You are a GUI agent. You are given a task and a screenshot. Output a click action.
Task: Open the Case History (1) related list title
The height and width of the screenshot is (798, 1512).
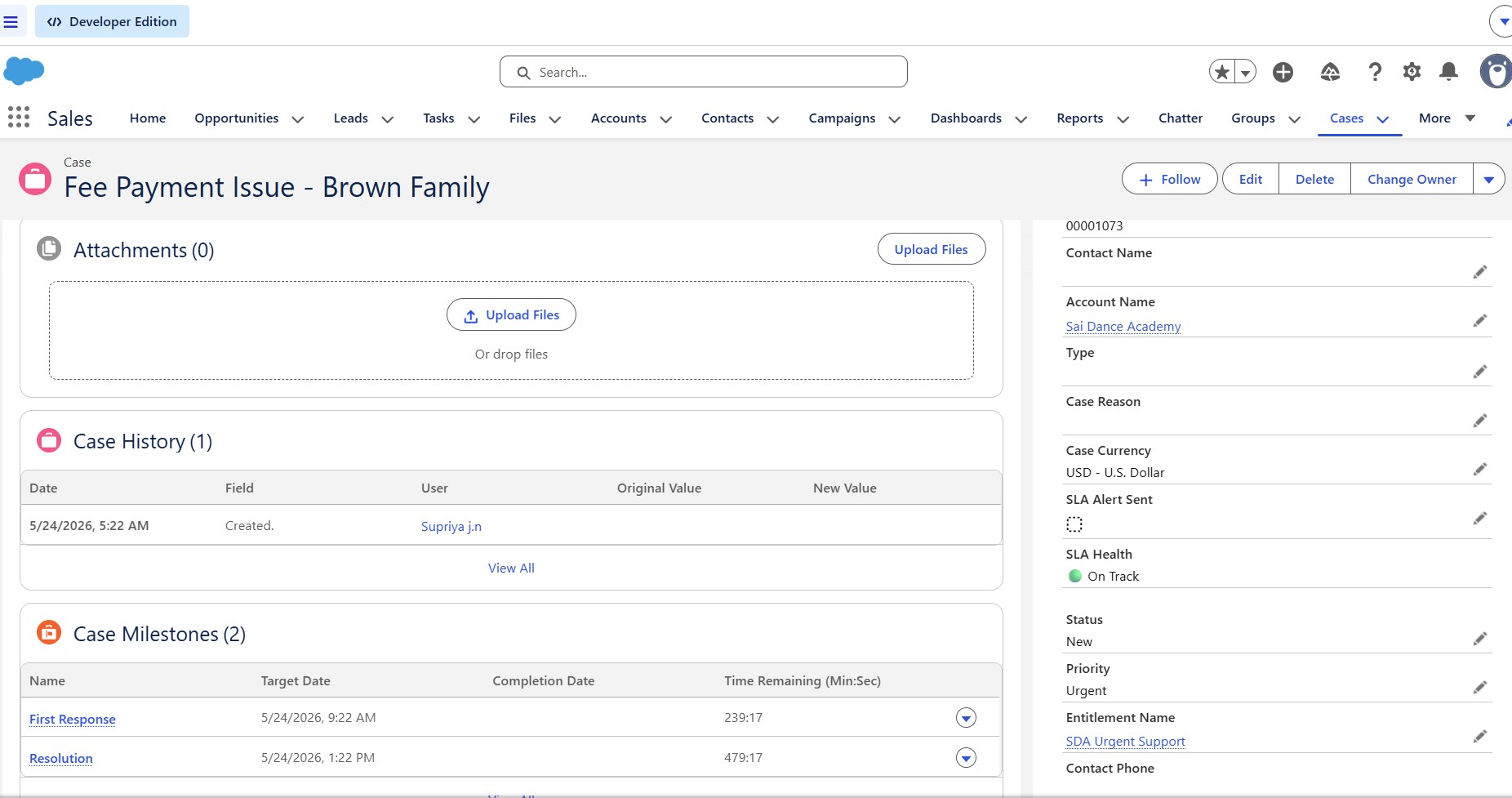pos(143,441)
